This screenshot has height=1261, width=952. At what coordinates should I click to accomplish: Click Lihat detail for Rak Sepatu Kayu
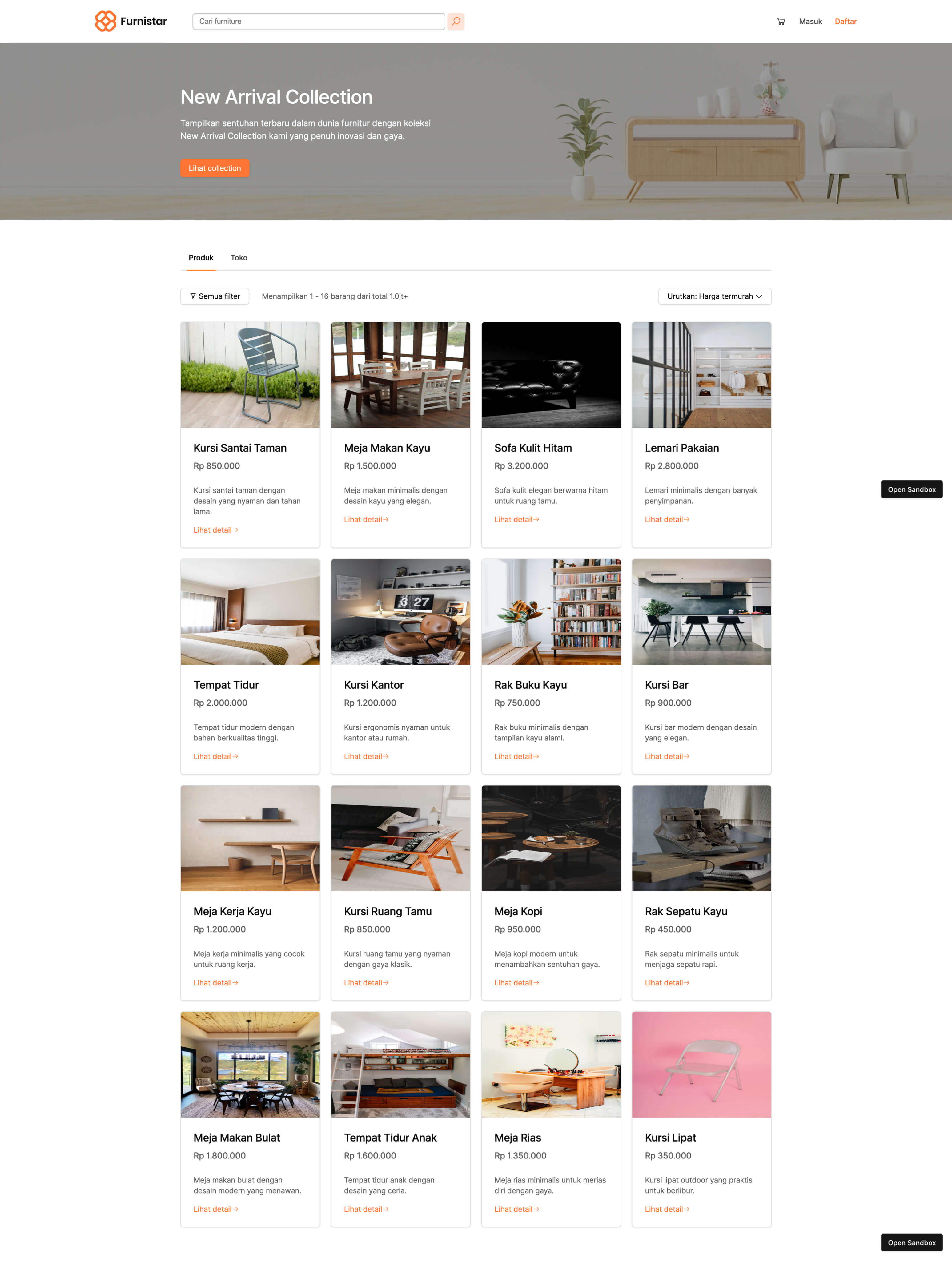coord(668,983)
